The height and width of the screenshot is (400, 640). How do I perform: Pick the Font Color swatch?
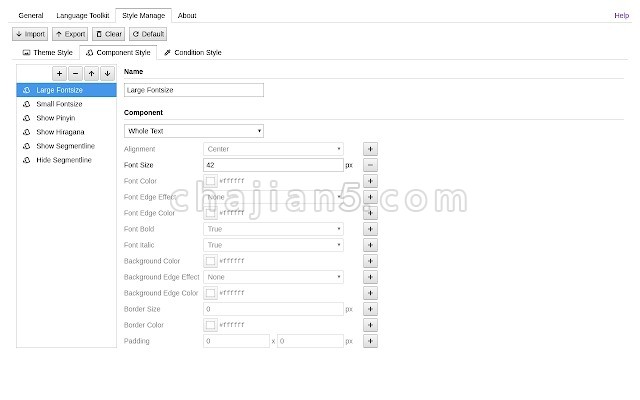coord(211,181)
